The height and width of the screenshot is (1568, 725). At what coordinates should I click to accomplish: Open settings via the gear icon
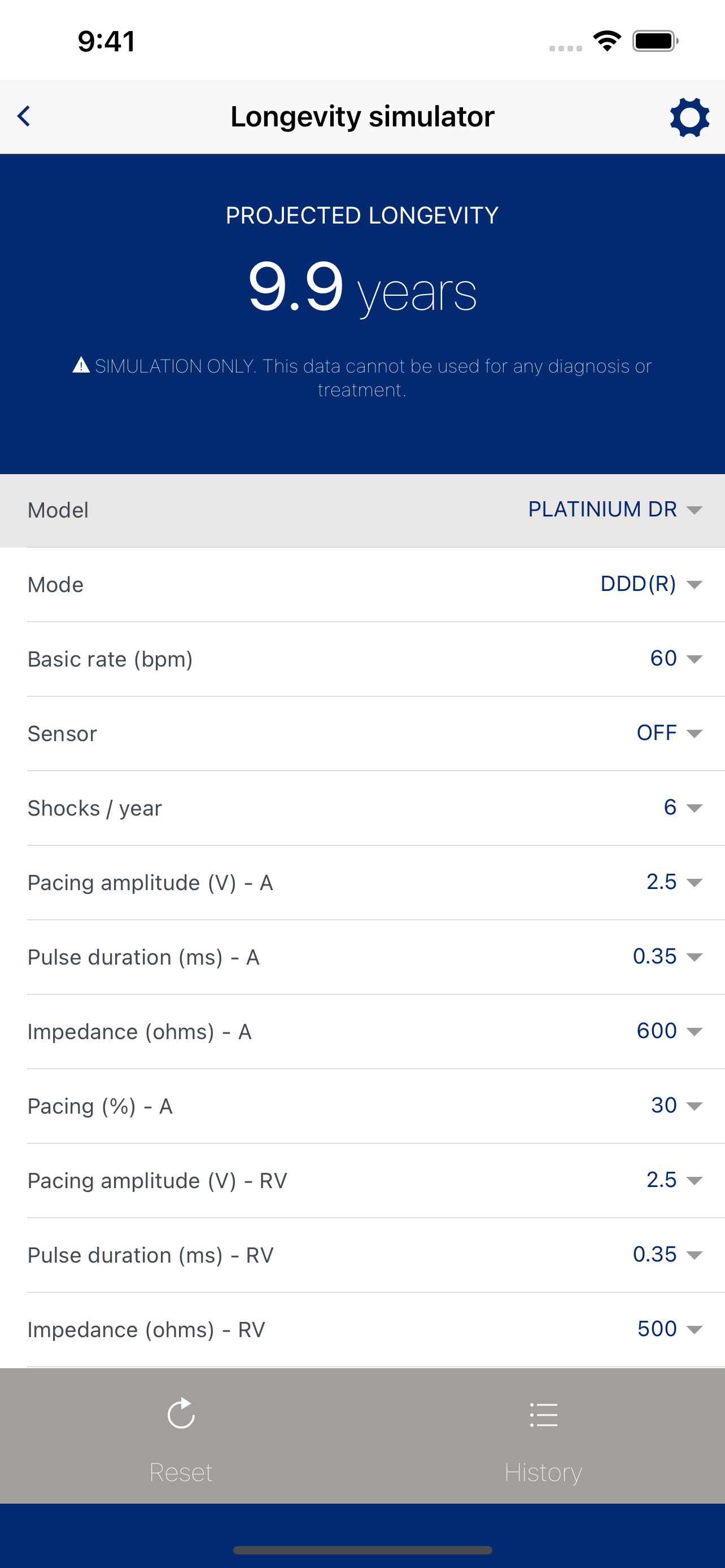[689, 117]
